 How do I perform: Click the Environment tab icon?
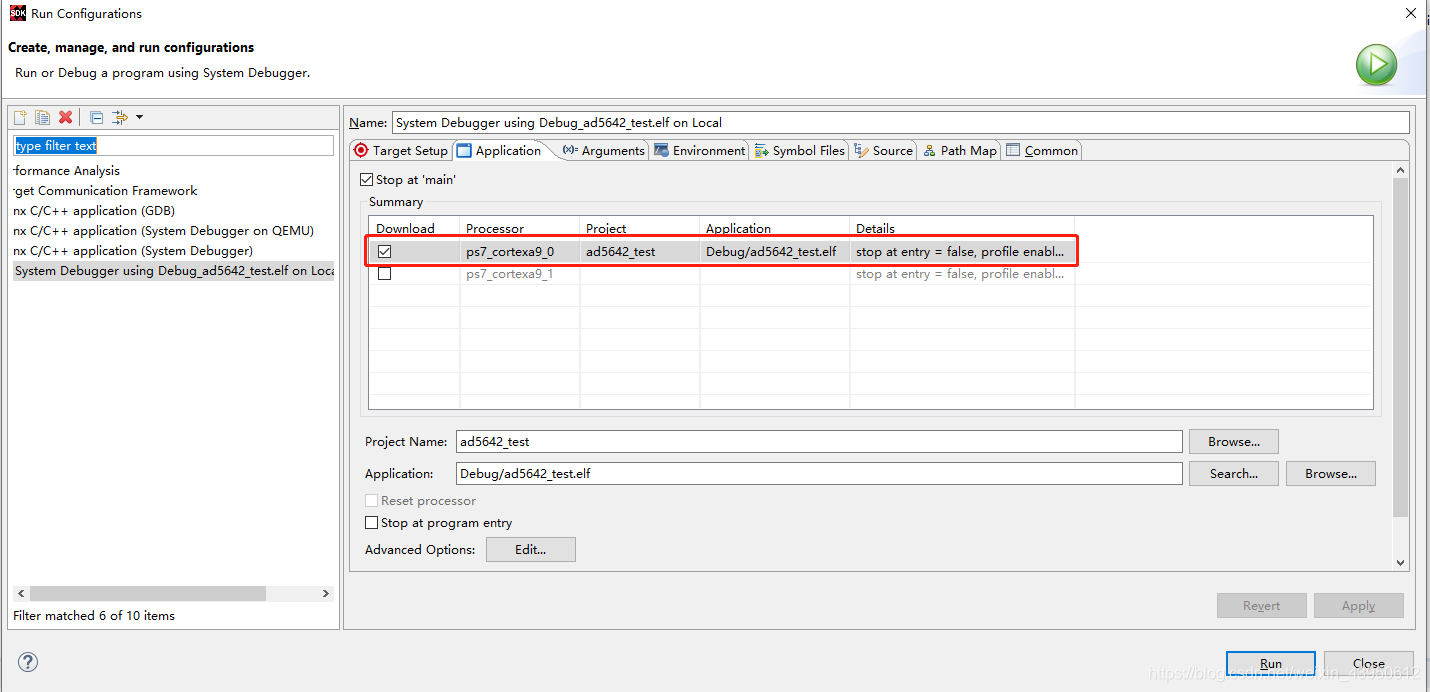(x=661, y=150)
